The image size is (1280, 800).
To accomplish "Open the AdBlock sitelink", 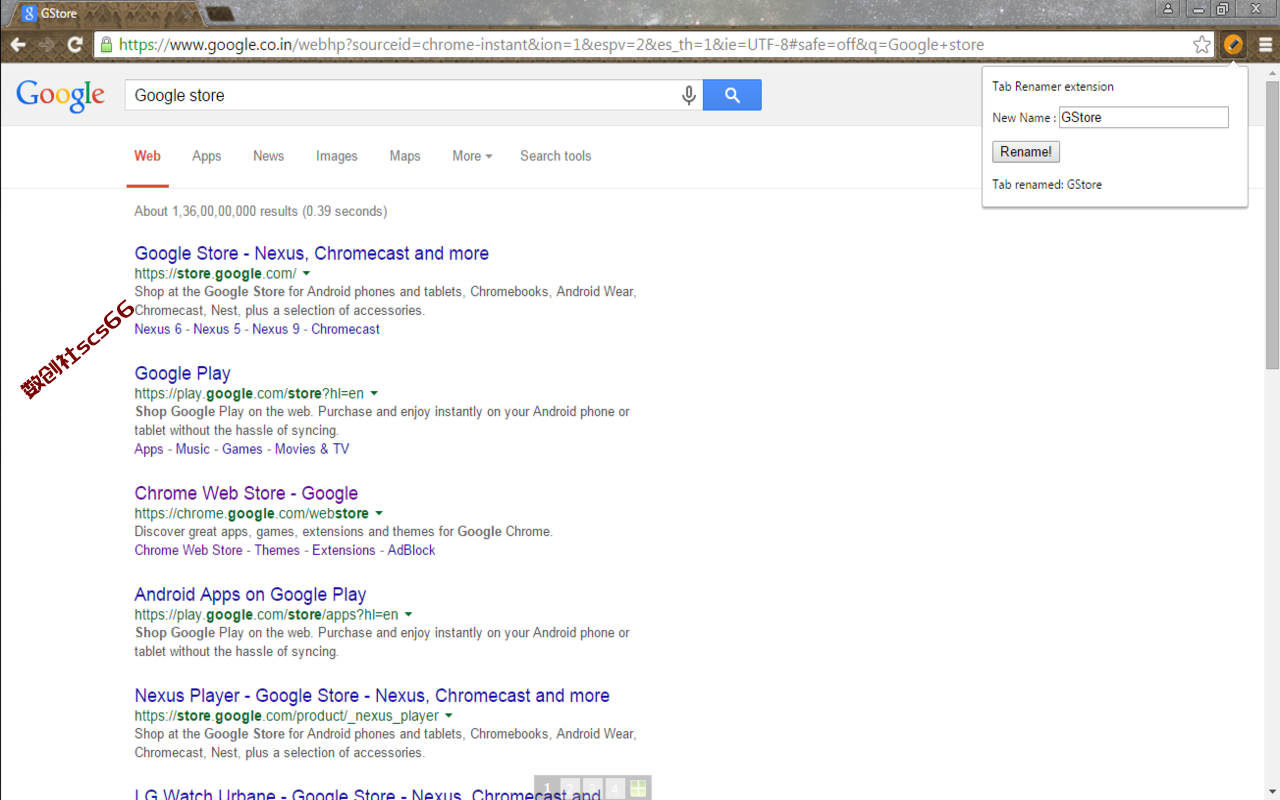I will [x=412, y=550].
